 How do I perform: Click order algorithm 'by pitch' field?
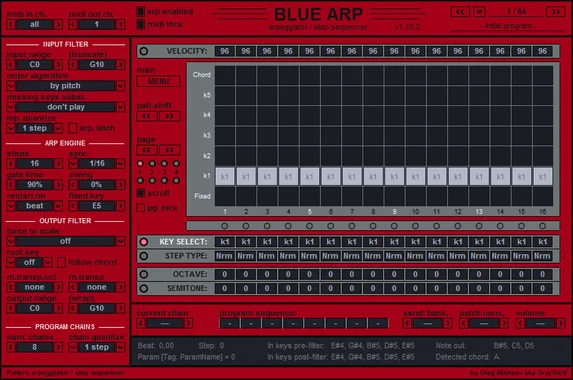tap(65, 86)
